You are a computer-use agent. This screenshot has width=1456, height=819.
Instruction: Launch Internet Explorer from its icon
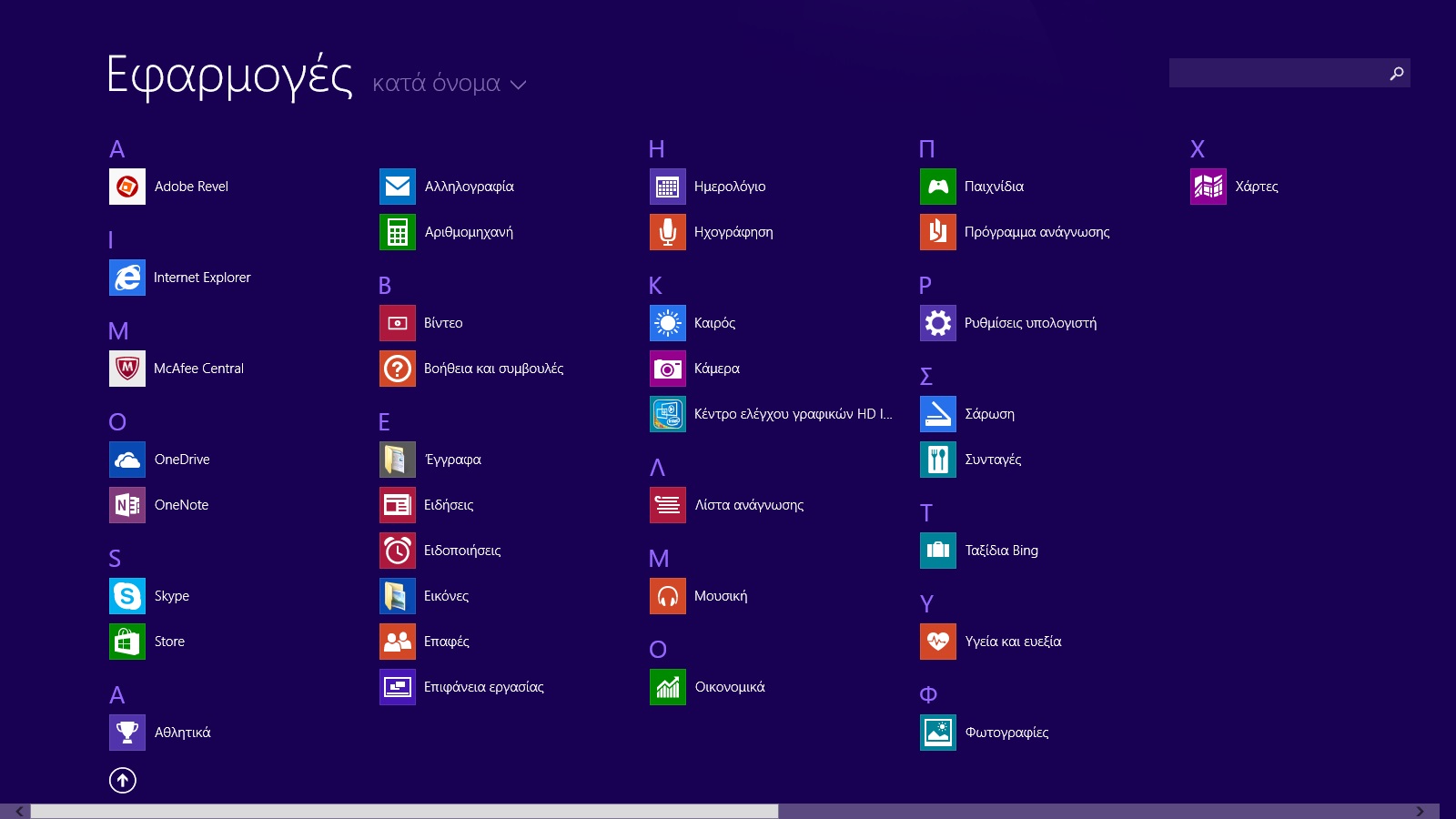coord(127,278)
